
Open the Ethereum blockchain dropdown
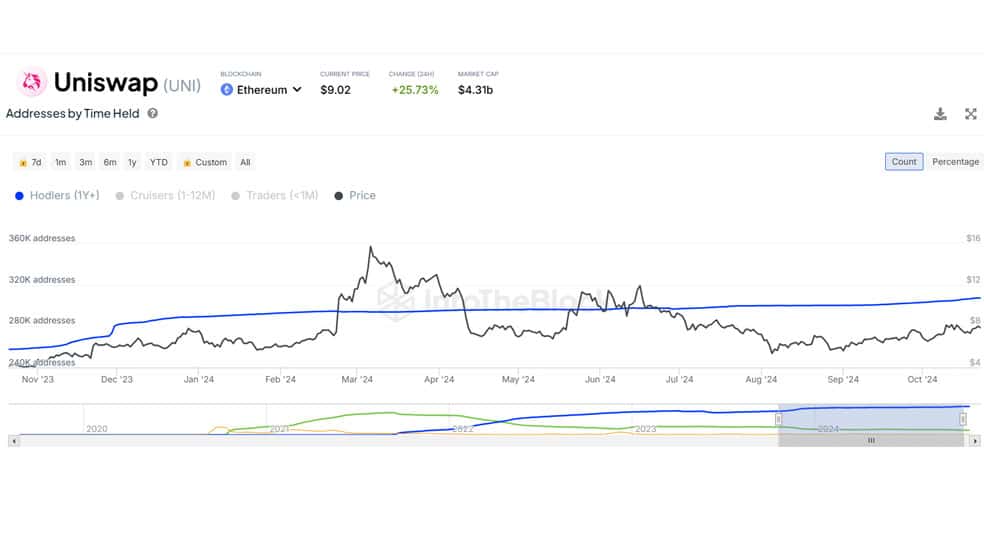(x=261, y=90)
